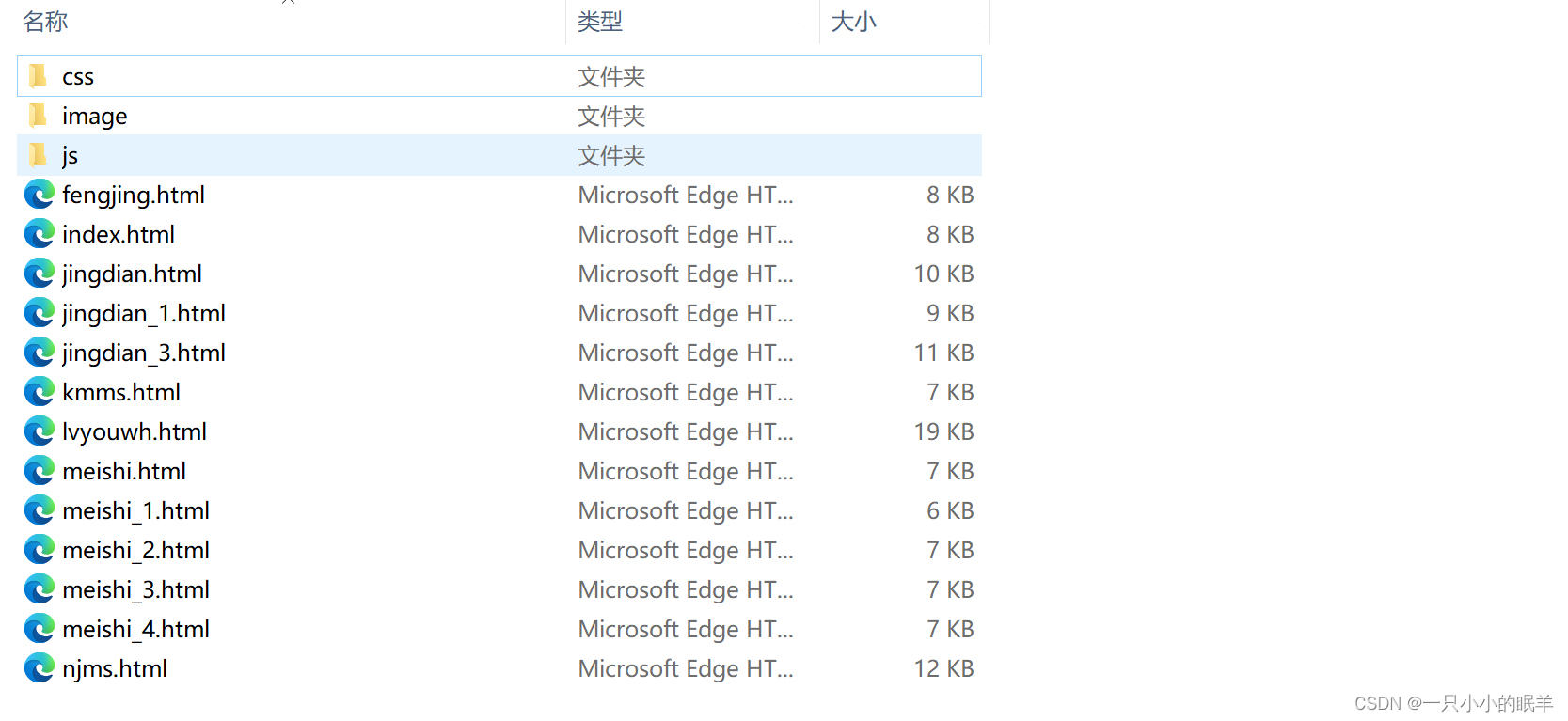Click the 类型 column header
This screenshot has width=1568, height=721.
[599, 21]
